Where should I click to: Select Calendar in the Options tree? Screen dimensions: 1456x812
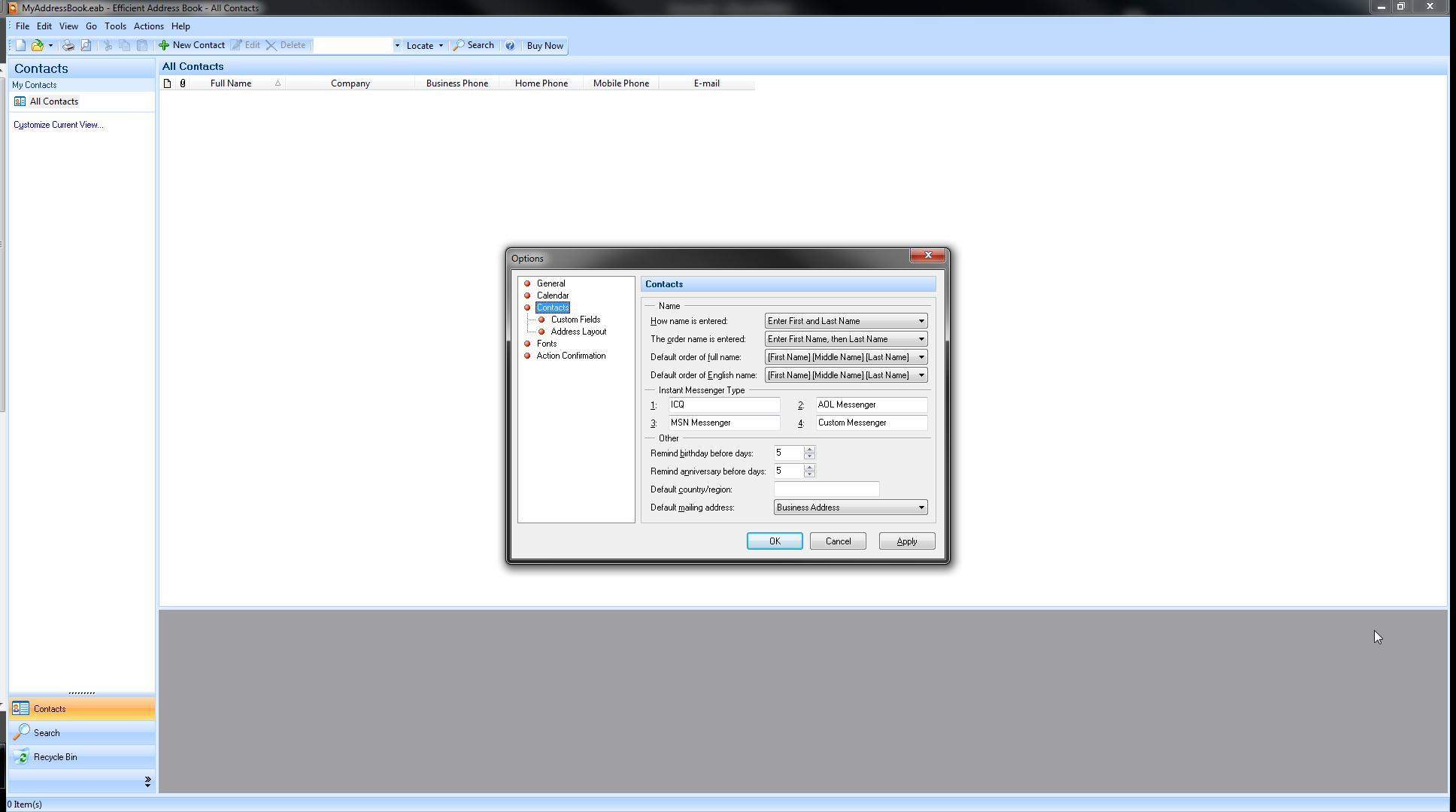[x=553, y=295]
